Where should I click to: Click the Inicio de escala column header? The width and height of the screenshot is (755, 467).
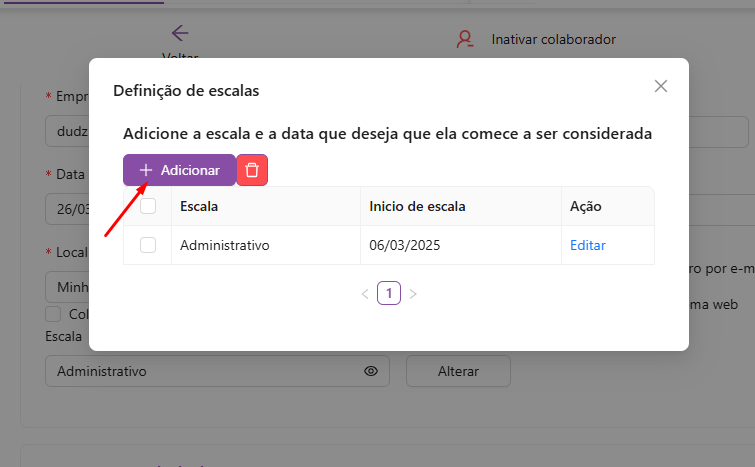click(x=417, y=206)
